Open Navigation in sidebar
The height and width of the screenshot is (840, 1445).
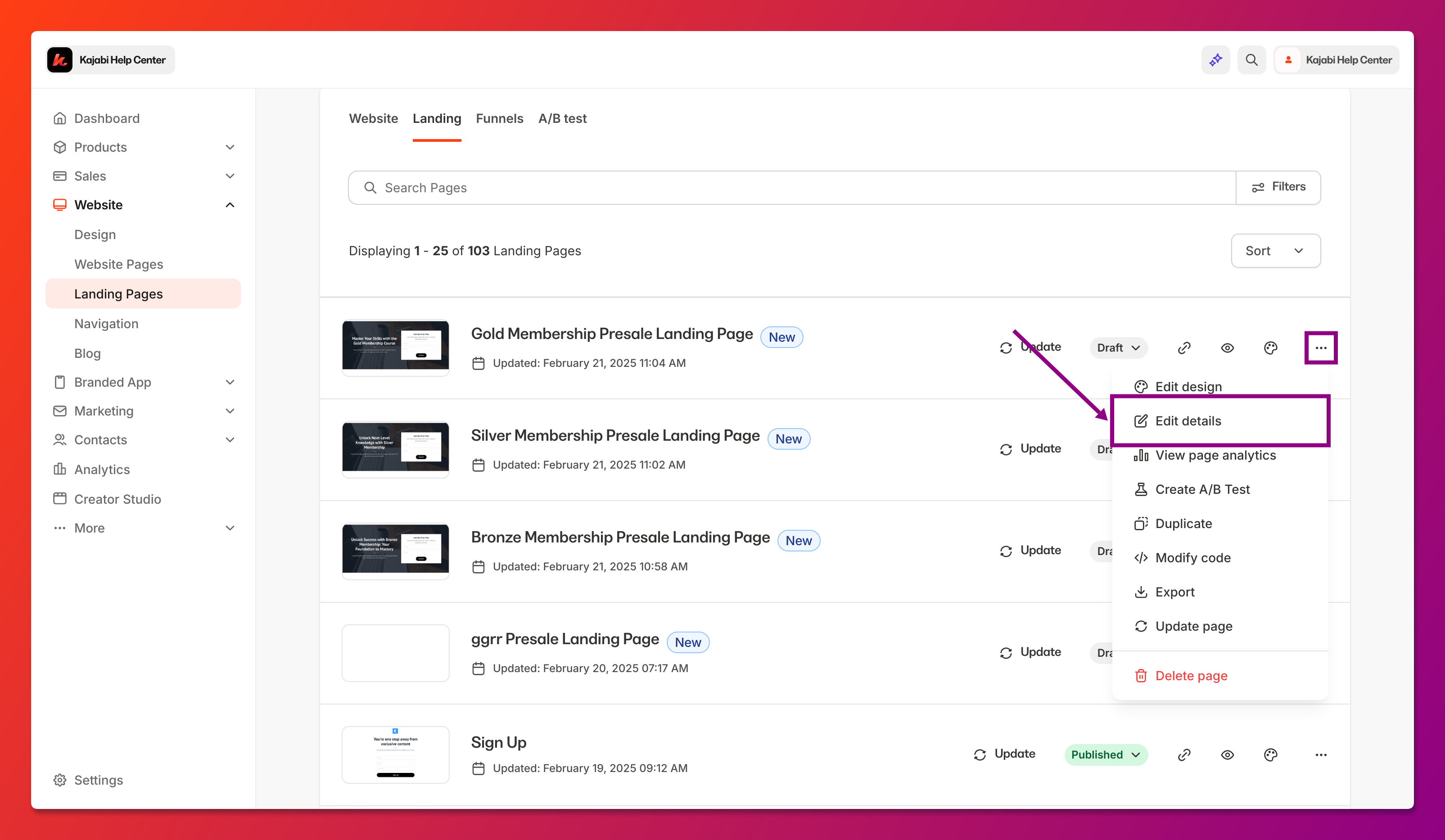pyautogui.click(x=107, y=323)
